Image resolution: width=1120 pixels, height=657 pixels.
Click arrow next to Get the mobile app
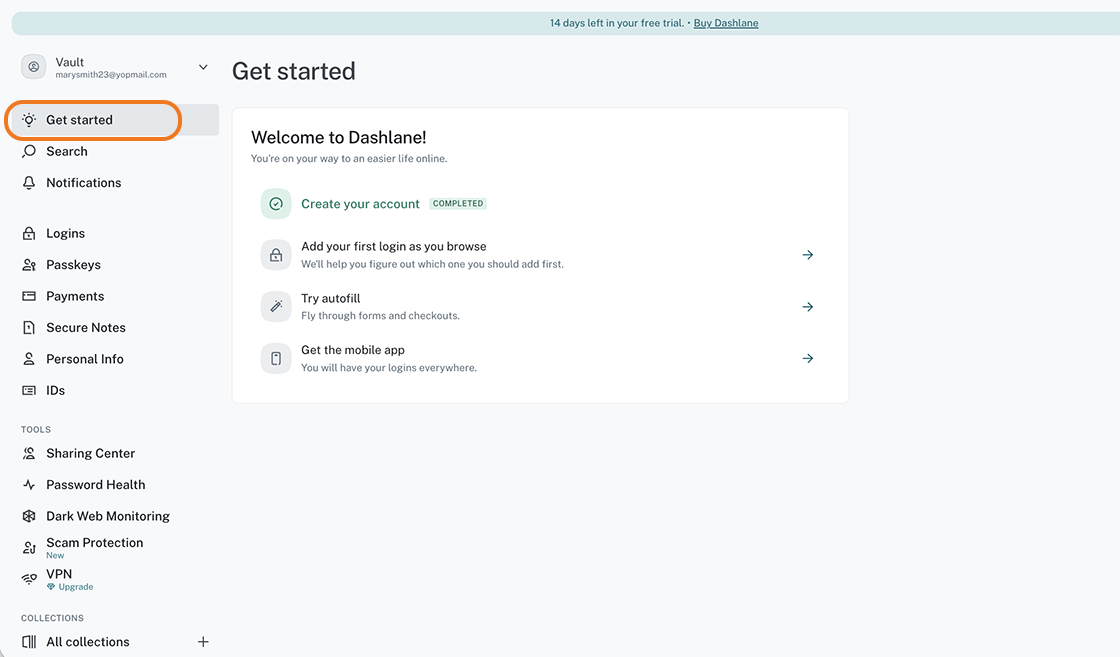[x=808, y=358]
